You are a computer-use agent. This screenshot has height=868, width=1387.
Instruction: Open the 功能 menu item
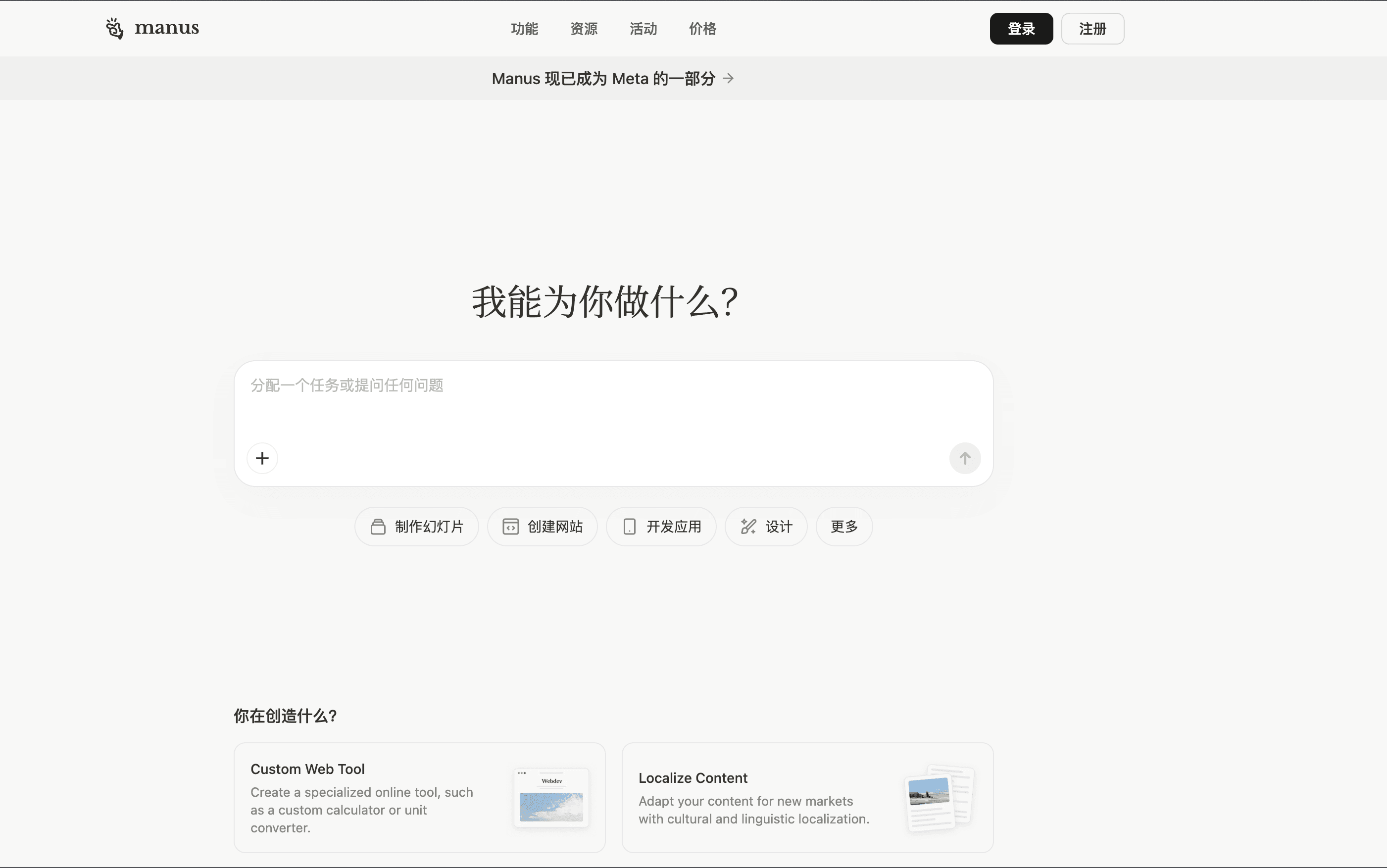tap(524, 28)
